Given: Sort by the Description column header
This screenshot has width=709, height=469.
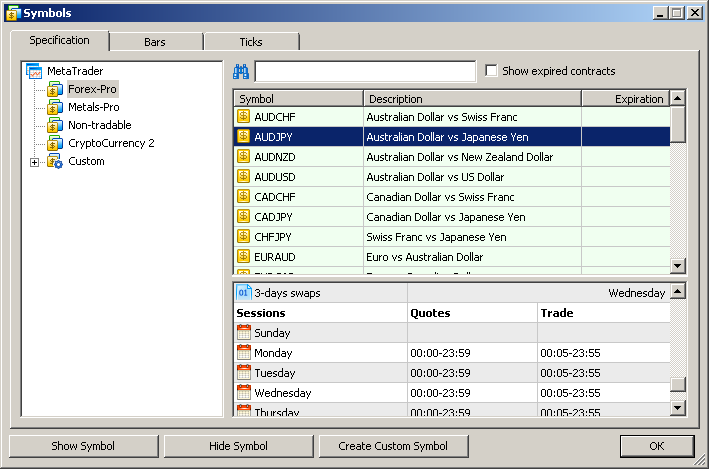Looking at the screenshot, I should point(473,99).
